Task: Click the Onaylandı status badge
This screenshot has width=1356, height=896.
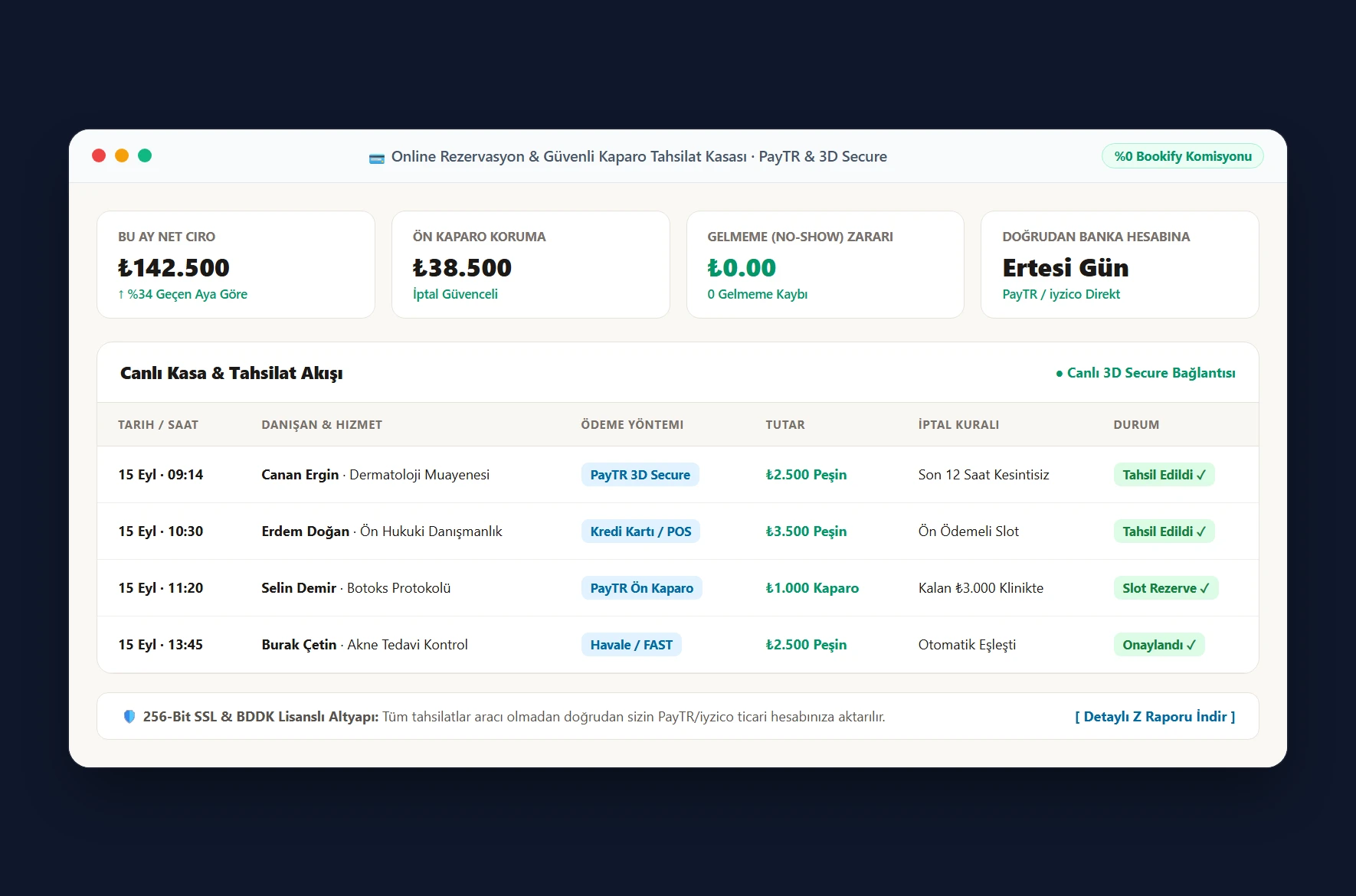Action: click(1159, 645)
